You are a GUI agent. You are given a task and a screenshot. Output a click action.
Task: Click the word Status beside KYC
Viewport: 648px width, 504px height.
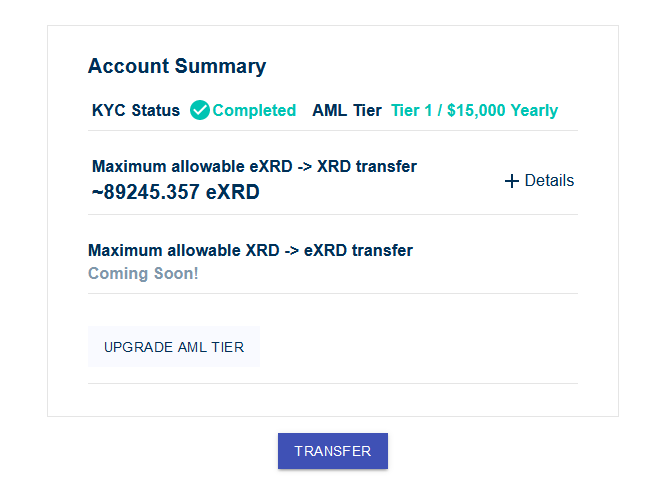click(x=156, y=110)
